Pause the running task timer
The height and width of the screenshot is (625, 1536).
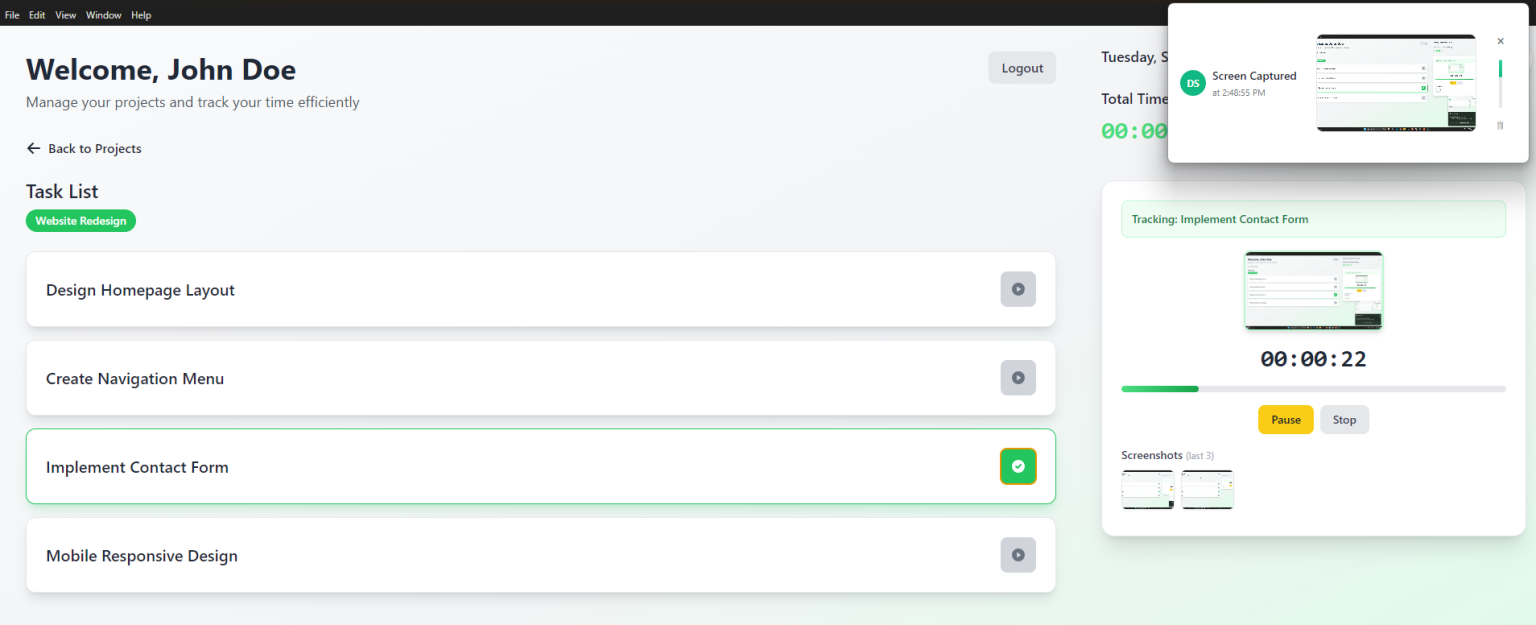pos(1285,419)
